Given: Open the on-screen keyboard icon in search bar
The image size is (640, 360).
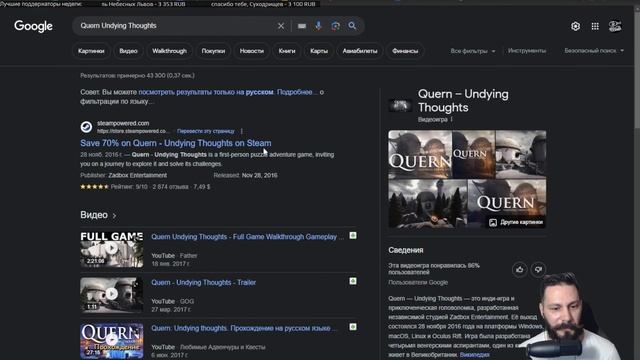Looking at the screenshot, I should (x=302, y=26).
